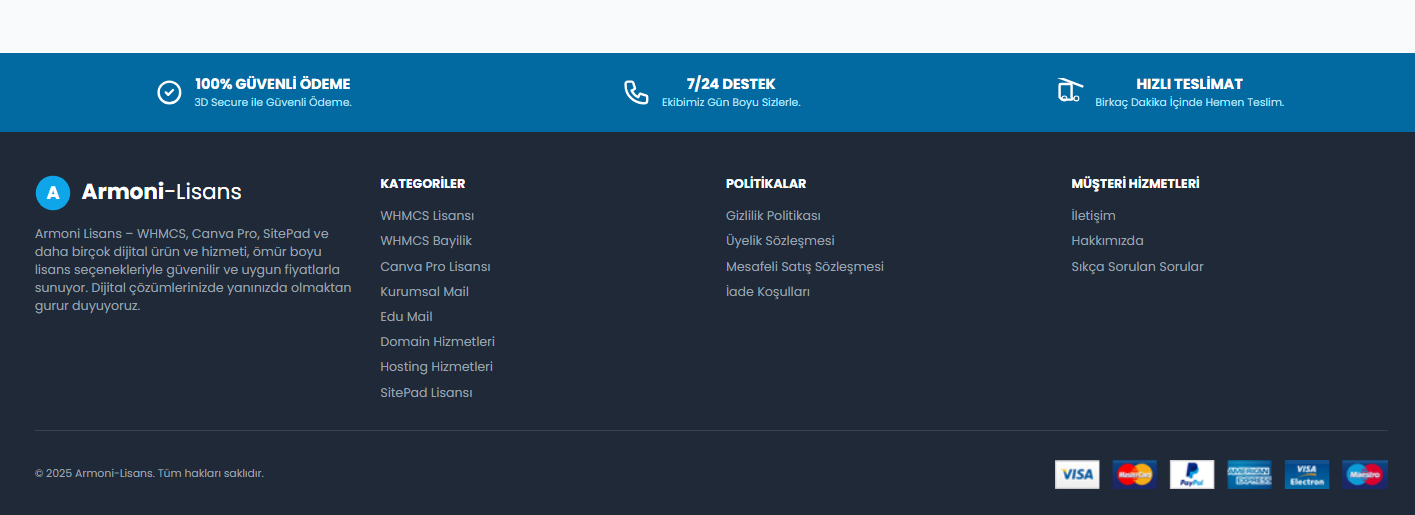The image size is (1415, 515).
Task: Open the İletişim contact link
Action: [1093, 216]
